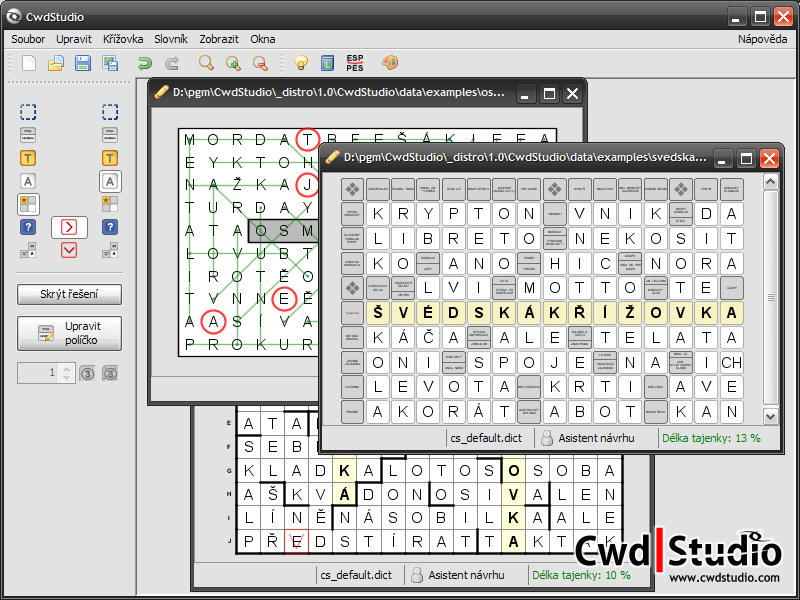Zoom out with minus magnifier
Screen dimensions: 800x600
coord(260,63)
